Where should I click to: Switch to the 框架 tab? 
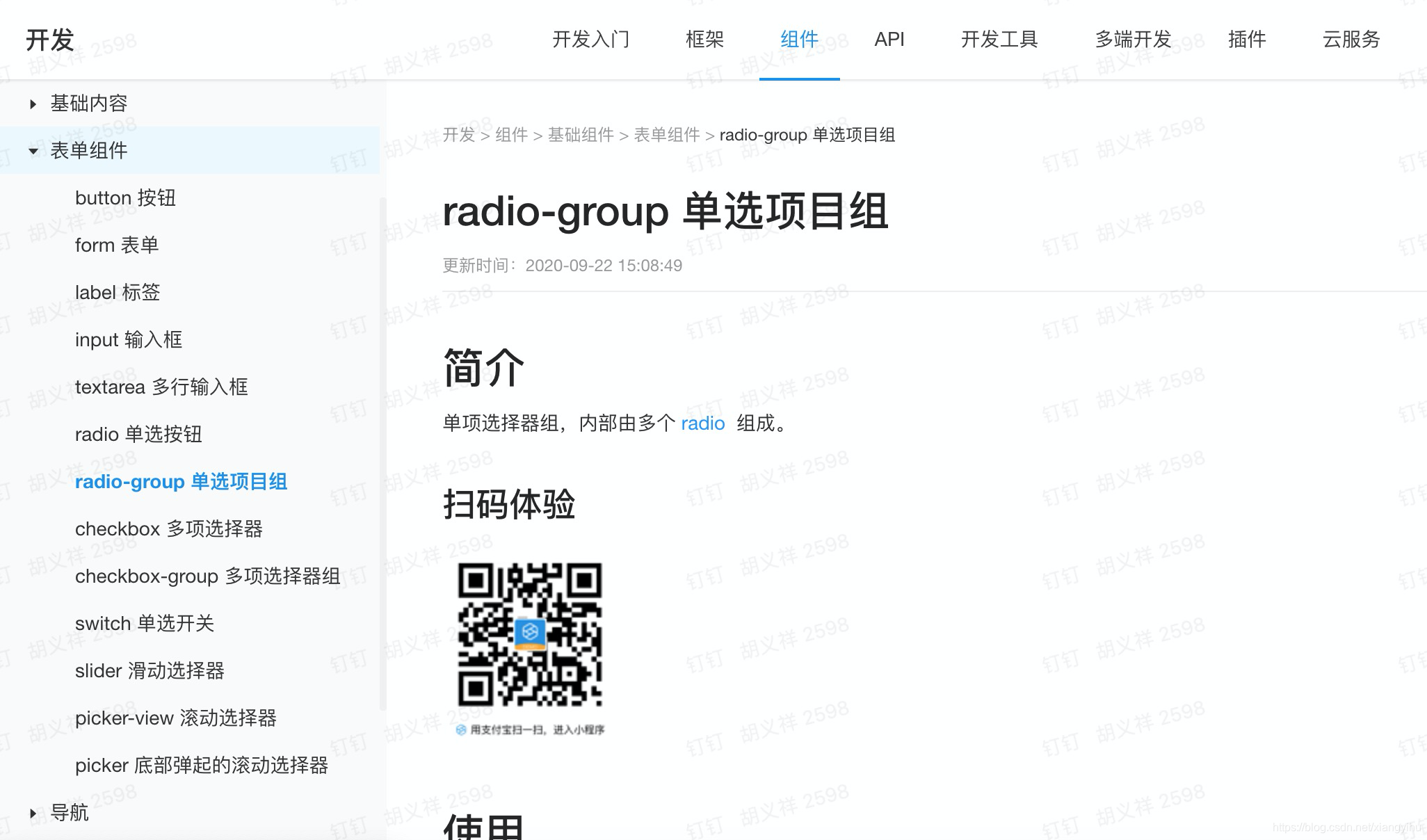(704, 40)
